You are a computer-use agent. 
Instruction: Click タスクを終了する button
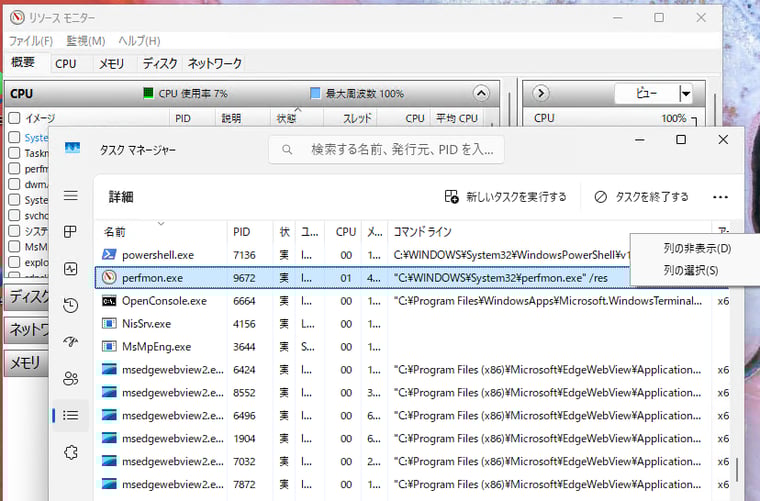642,197
